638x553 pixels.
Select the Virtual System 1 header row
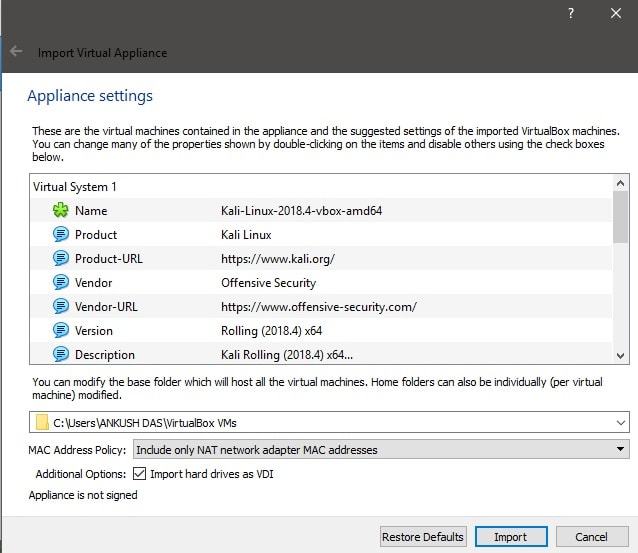click(75, 187)
